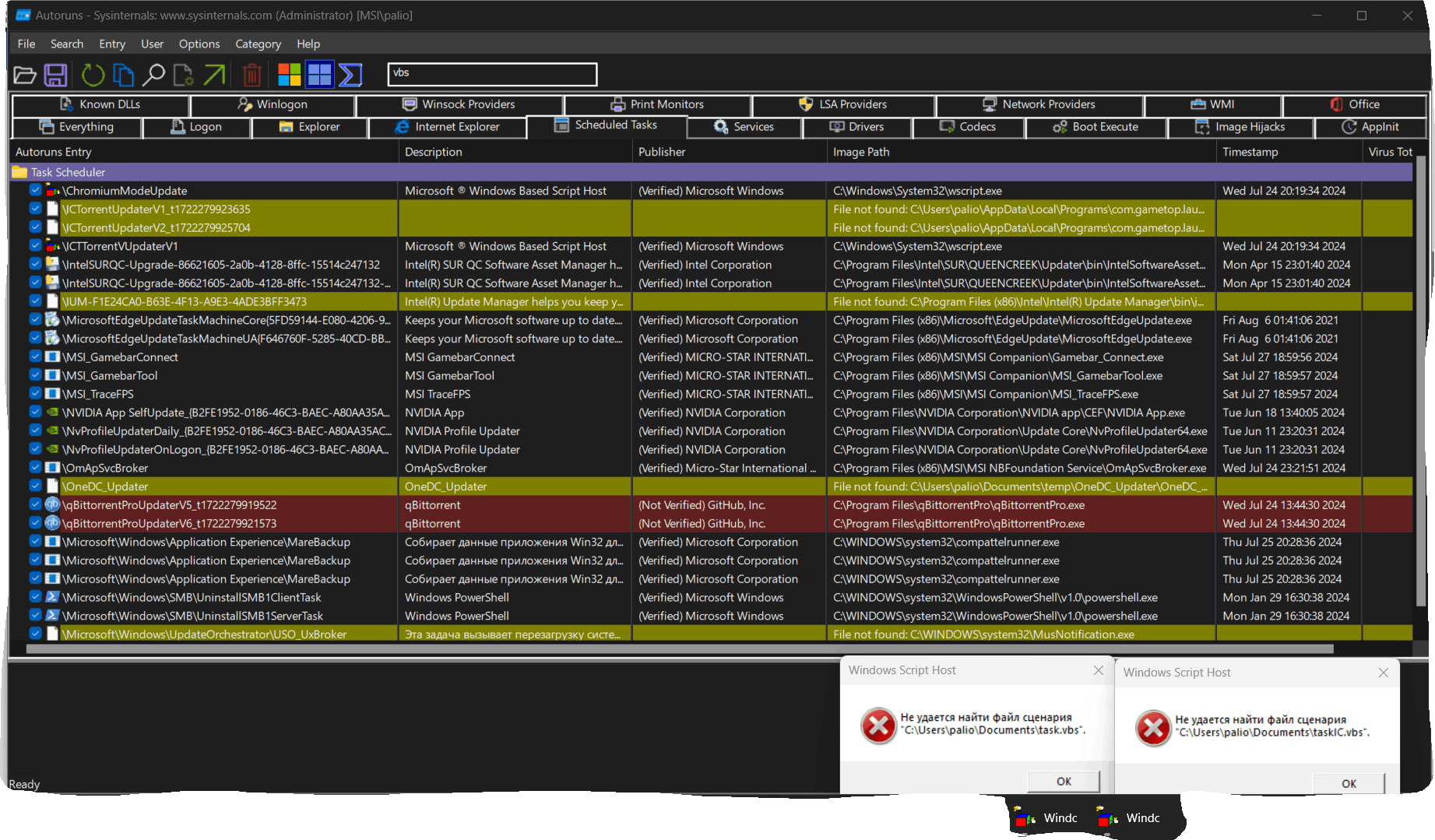Click the red Delete trash icon
1435x840 pixels.
pos(251,75)
